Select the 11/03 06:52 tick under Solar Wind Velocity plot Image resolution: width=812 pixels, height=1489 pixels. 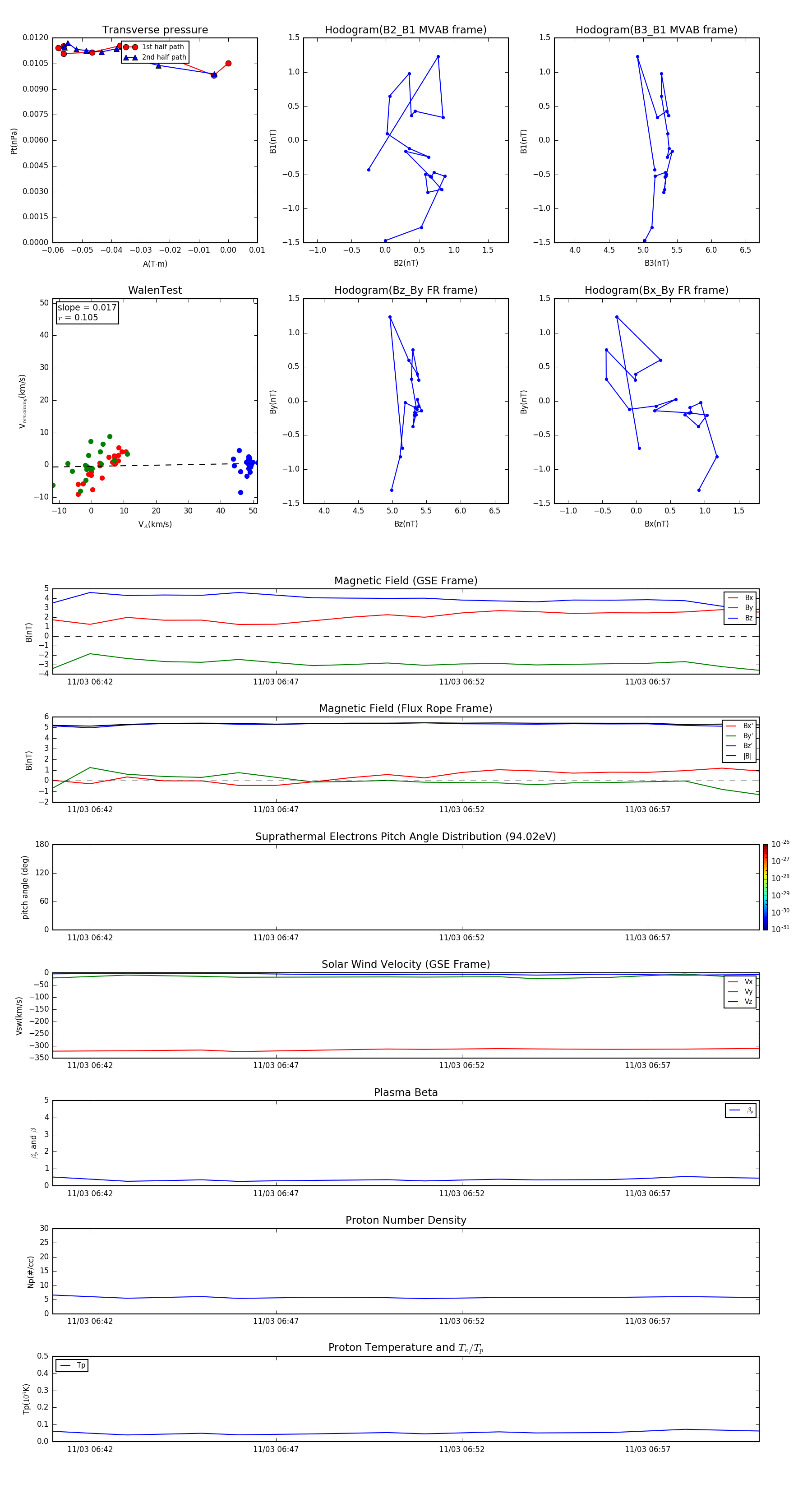pos(462,1065)
